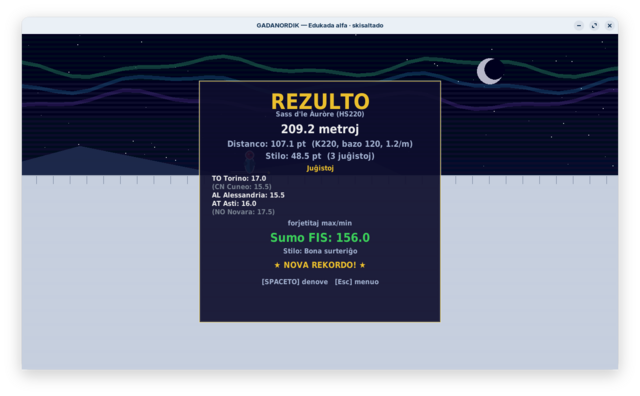Image resolution: width=640 pixels, height=396 pixels.
Task: Click the NOVA REKORDO! banner
Action: tap(320, 265)
